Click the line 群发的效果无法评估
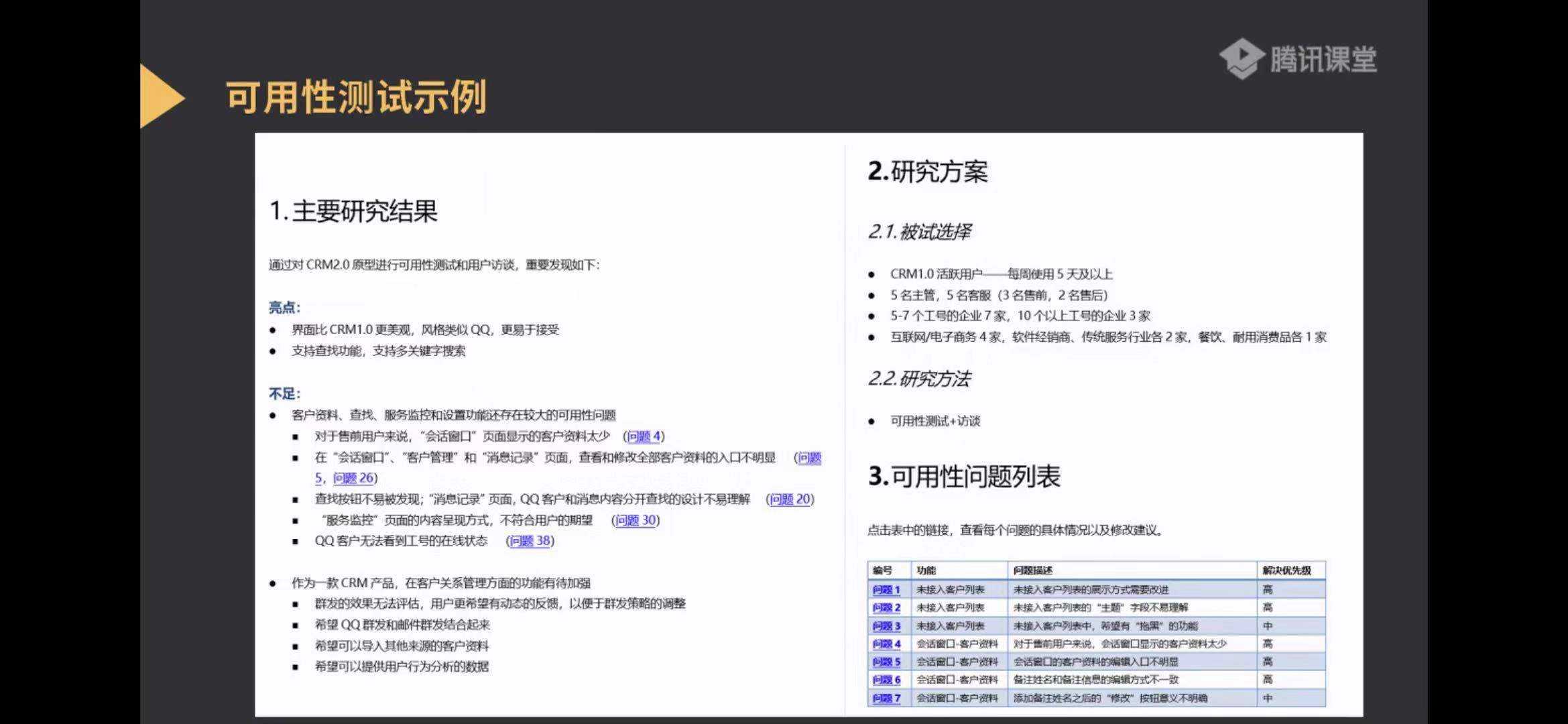The width and height of the screenshot is (1568, 724). [500, 604]
